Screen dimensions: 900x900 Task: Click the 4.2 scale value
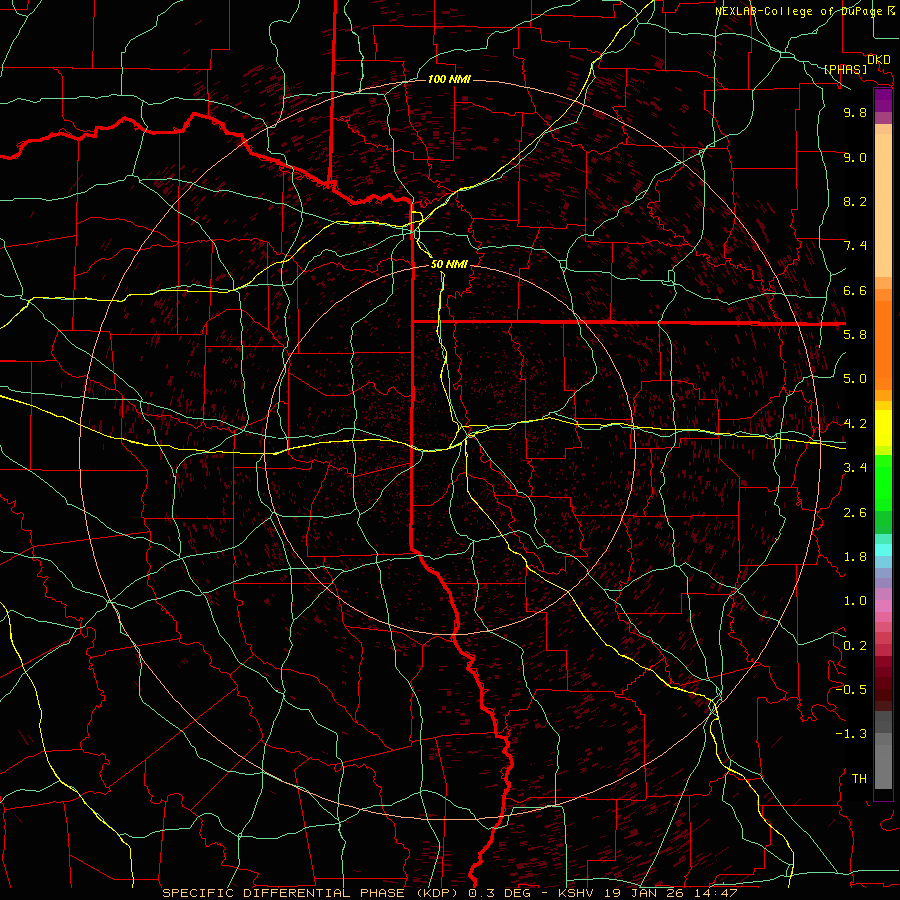[x=855, y=424]
